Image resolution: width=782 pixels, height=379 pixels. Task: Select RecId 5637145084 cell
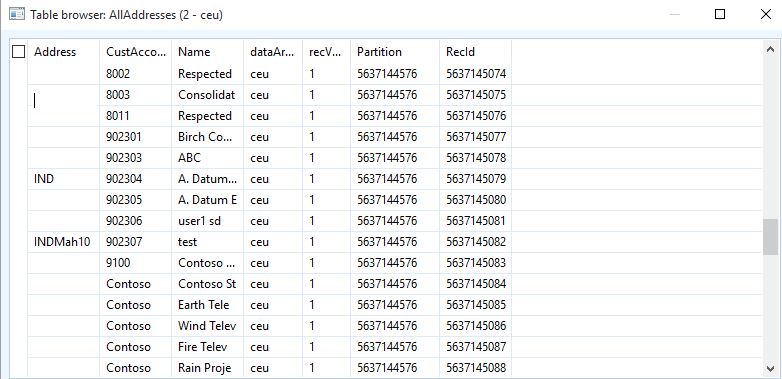[475, 284]
